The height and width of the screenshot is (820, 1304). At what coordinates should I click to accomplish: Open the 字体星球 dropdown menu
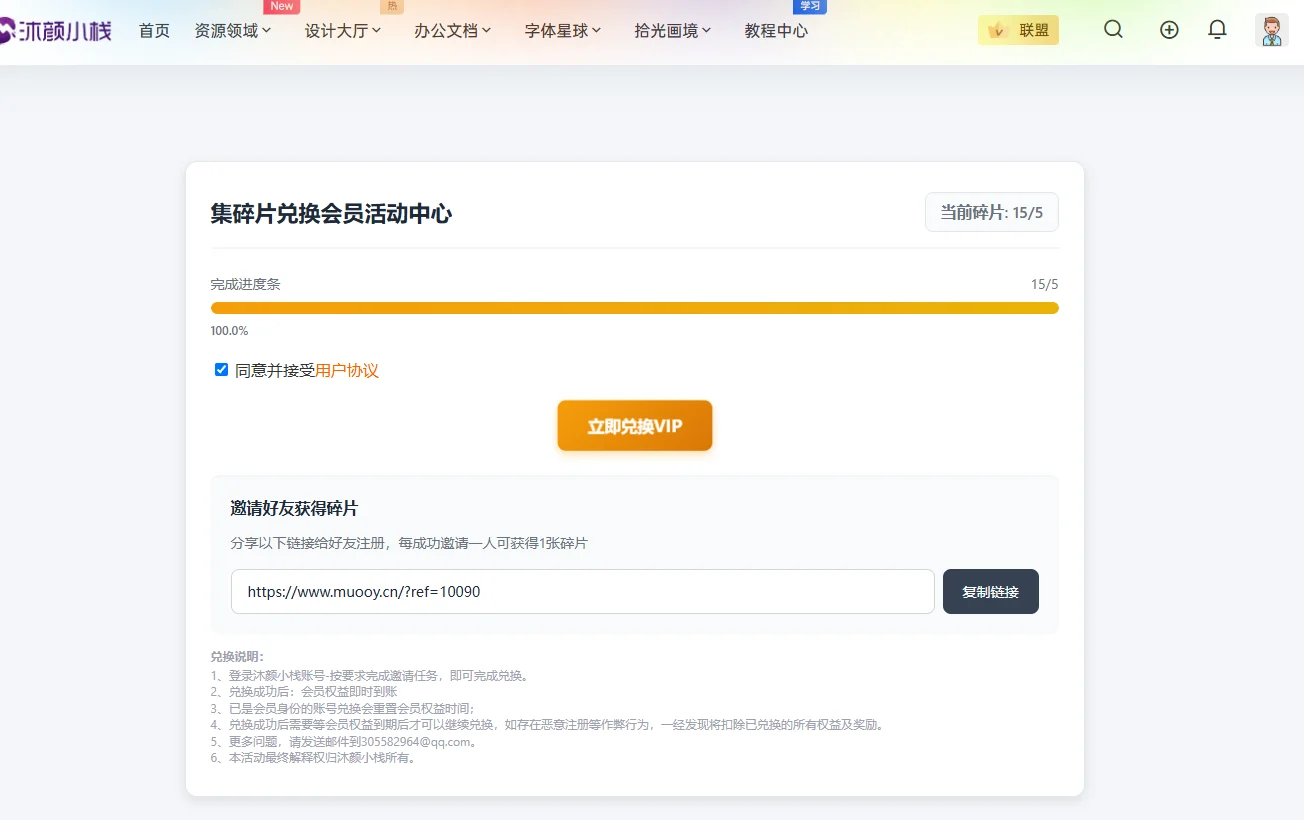(x=563, y=31)
